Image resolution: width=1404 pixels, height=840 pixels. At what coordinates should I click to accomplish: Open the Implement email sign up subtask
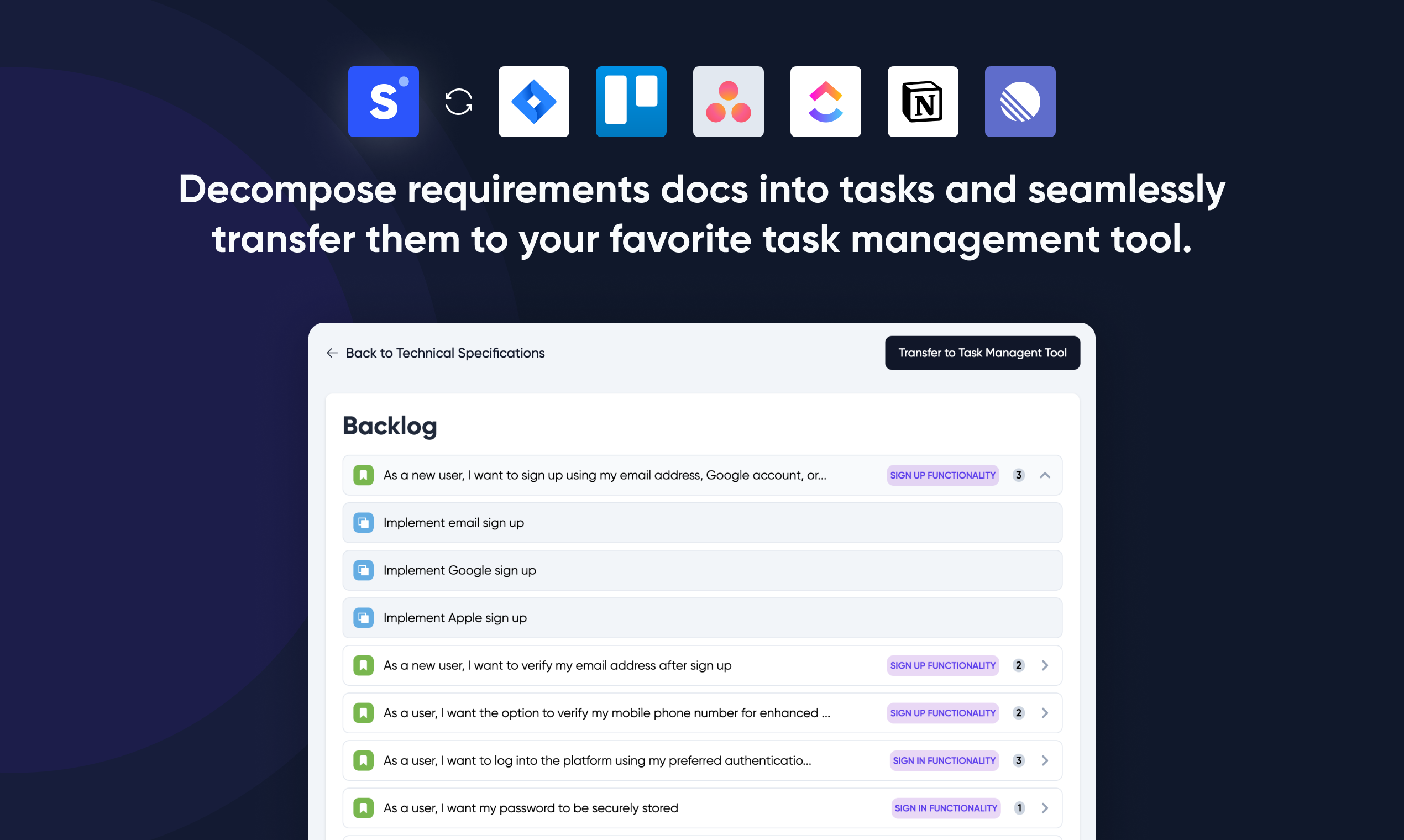pyautogui.click(x=453, y=522)
